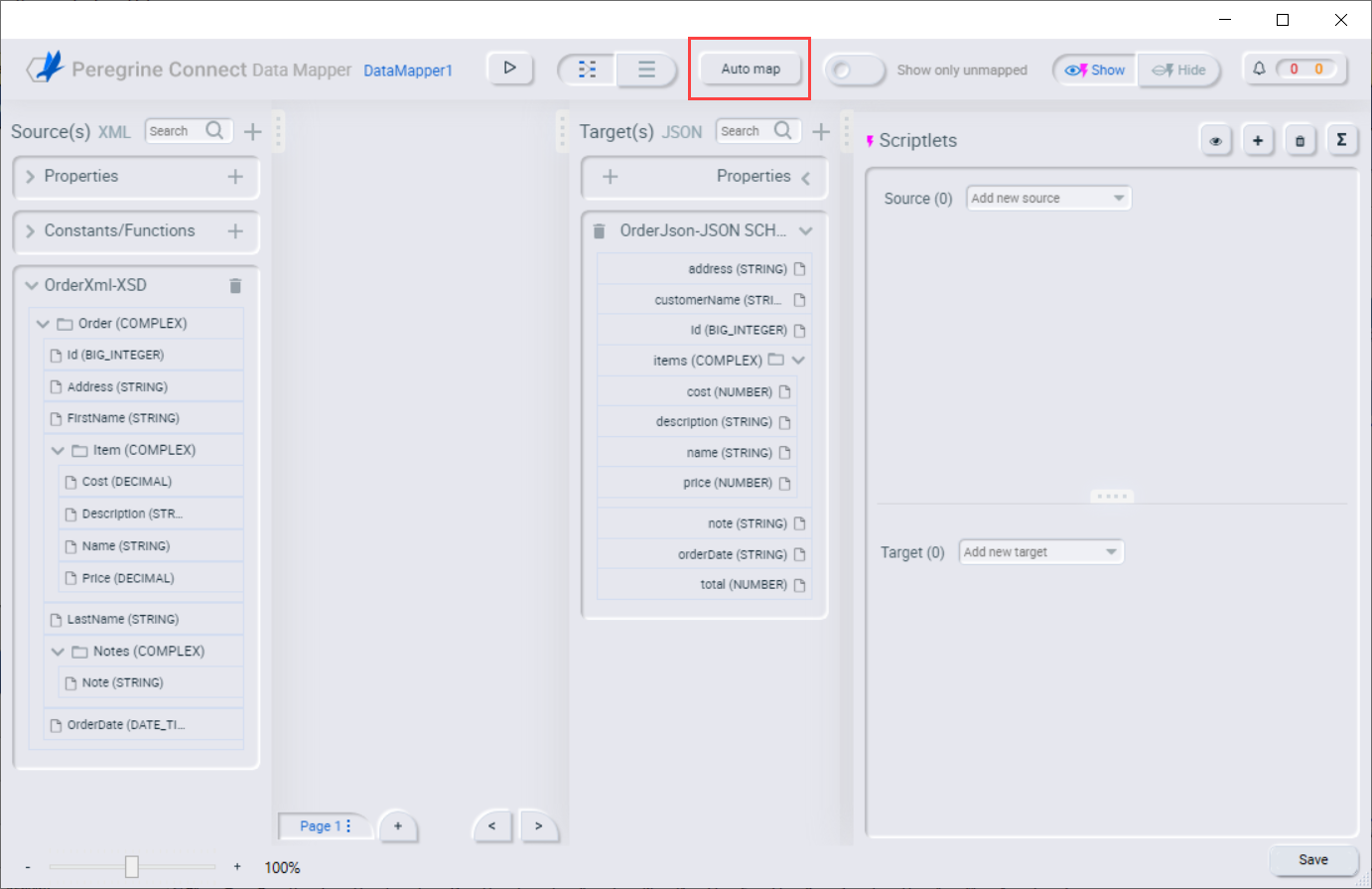Image resolution: width=1372 pixels, height=889 pixels.
Task: Delete the OrderJson target with trash icon
Action: [x=599, y=231]
